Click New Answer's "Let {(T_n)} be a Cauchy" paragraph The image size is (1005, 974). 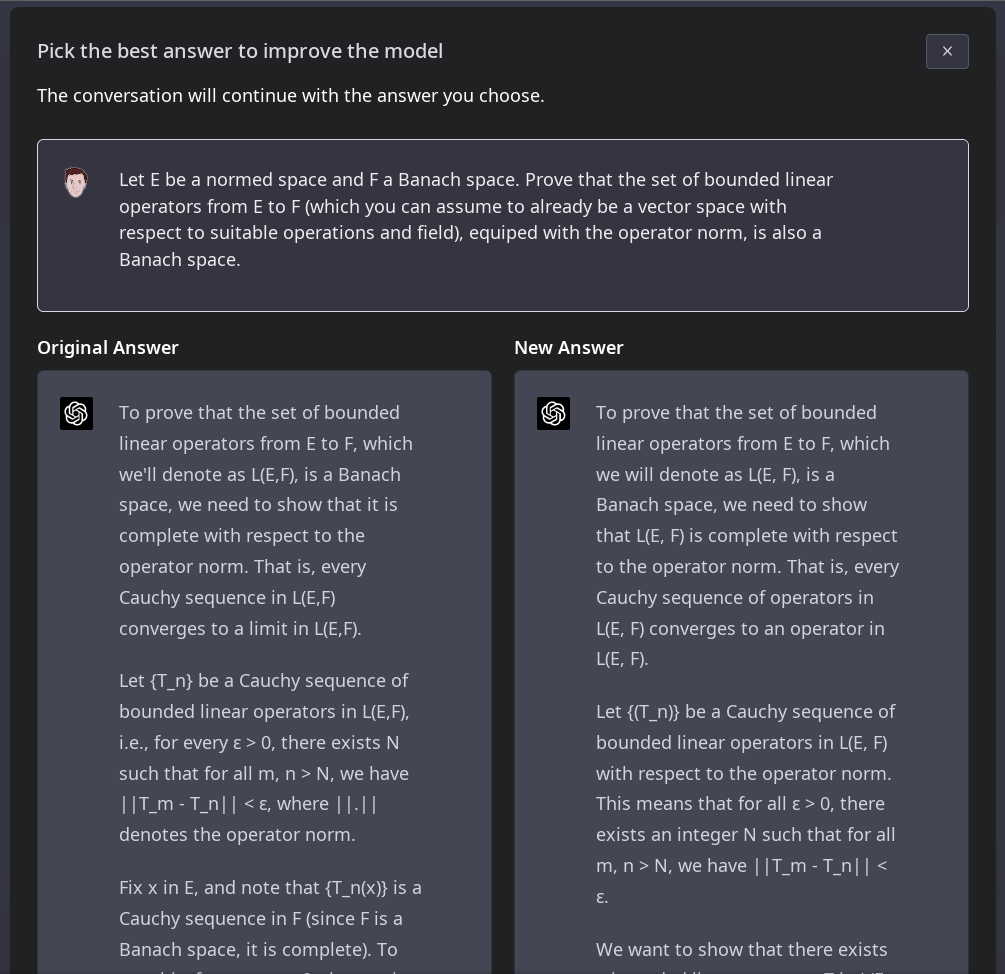pyautogui.click(x=743, y=803)
